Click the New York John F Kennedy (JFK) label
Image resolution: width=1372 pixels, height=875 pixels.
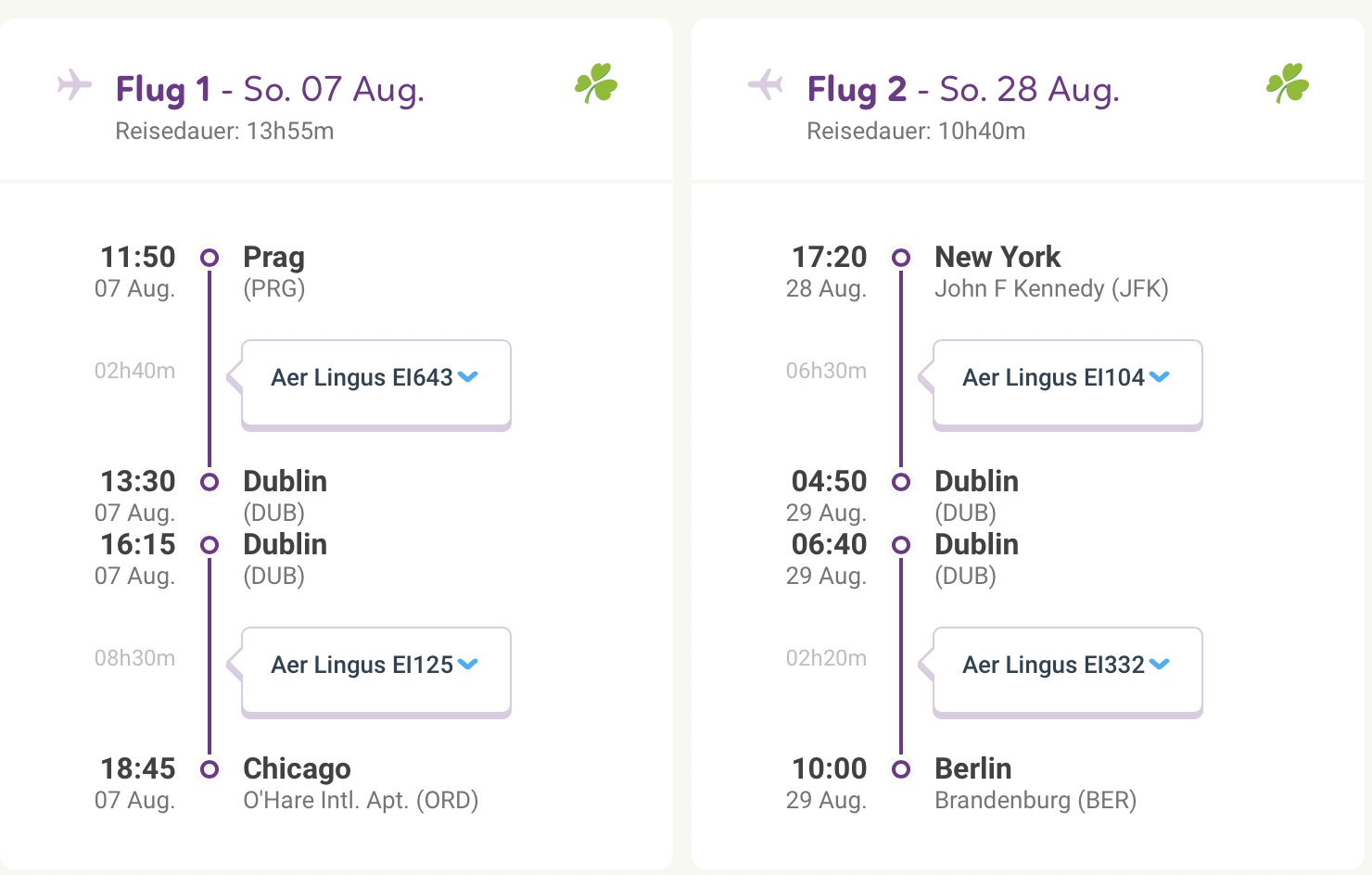(x=1051, y=272)
